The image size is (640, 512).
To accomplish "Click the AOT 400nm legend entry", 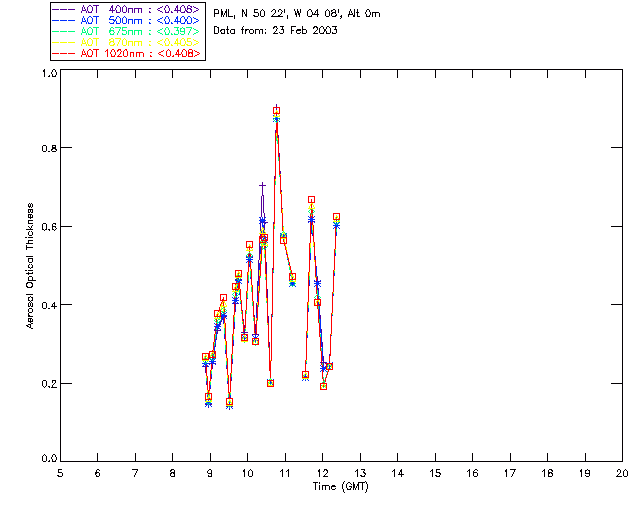I will (x=127, y=9).
